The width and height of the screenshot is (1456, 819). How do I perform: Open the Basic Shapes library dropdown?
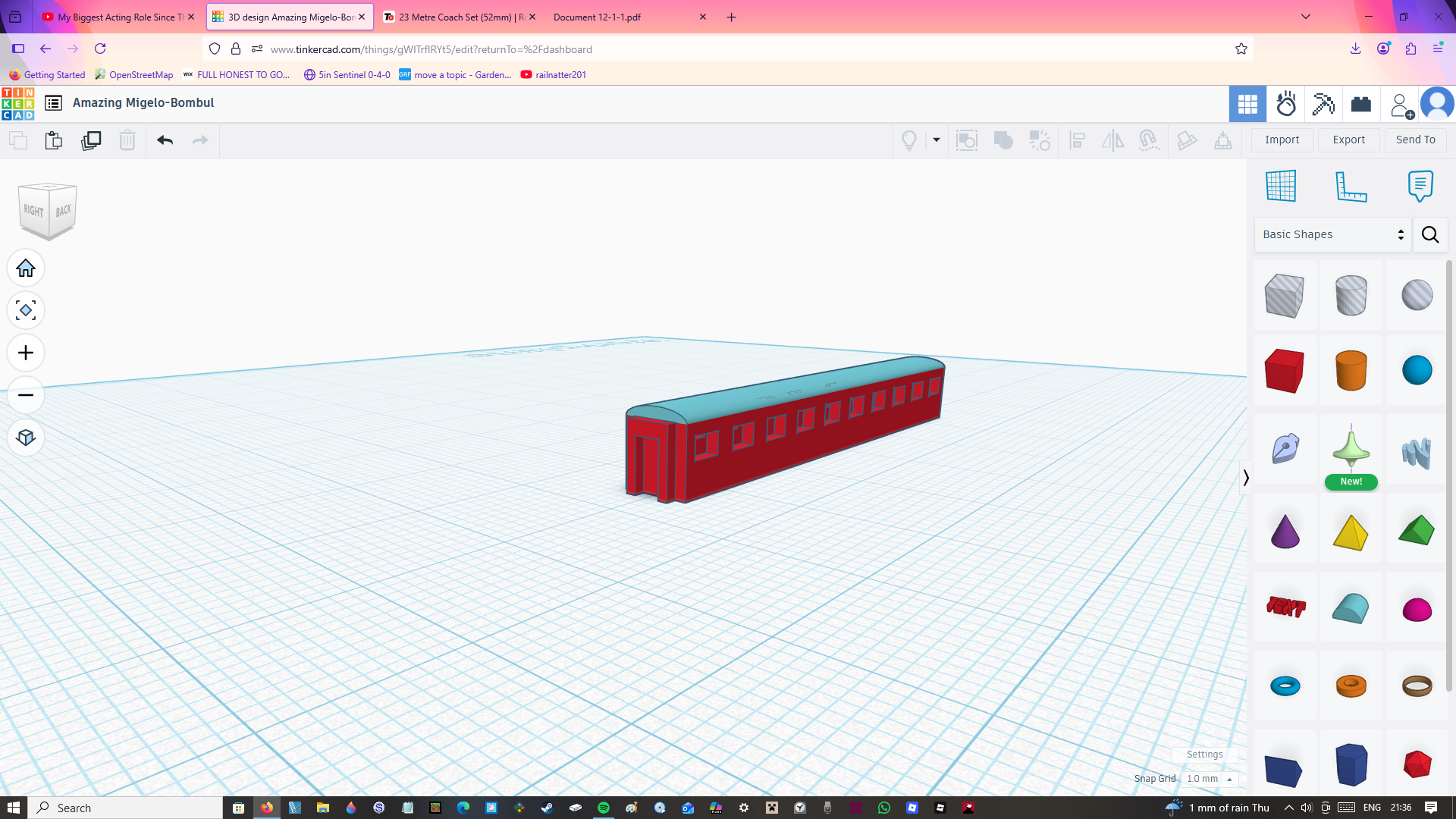tap(1332, 234)
